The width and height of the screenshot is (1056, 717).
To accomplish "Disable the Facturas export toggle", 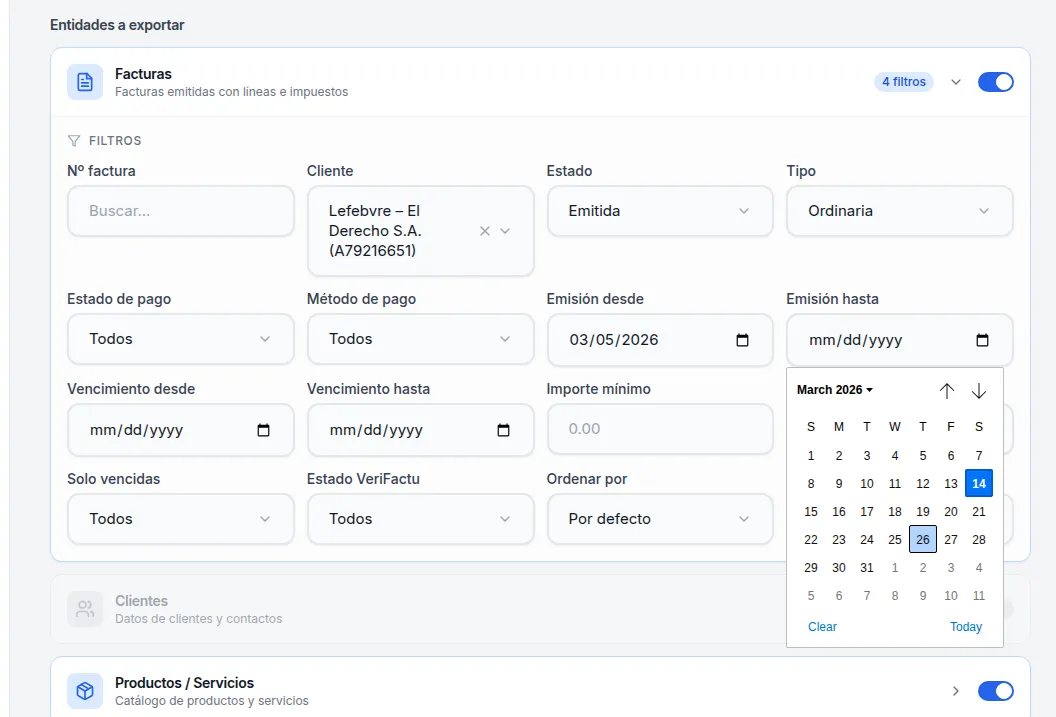I will [995, 82].
